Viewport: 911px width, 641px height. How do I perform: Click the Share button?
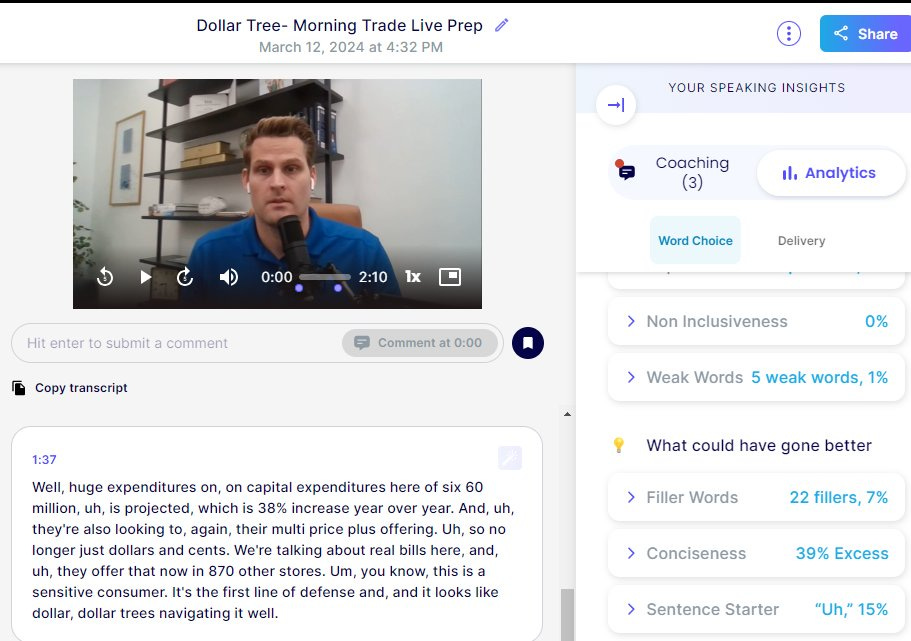[x=865, y=34]
